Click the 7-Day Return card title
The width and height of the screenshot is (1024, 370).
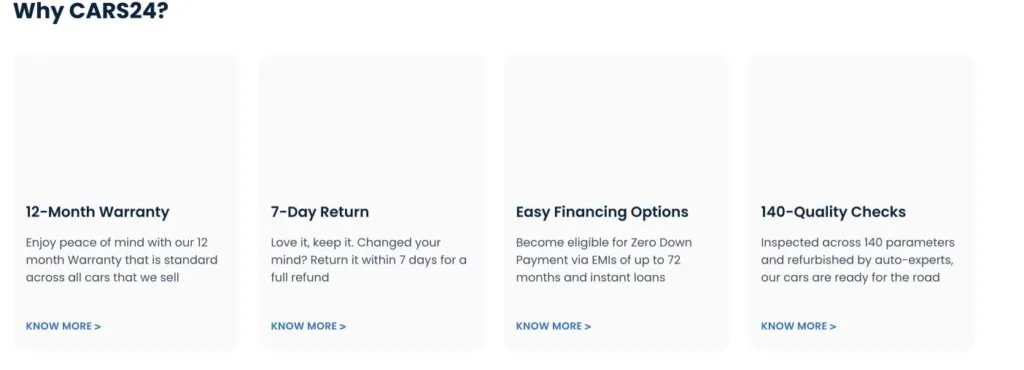click(x=320, y=212)
